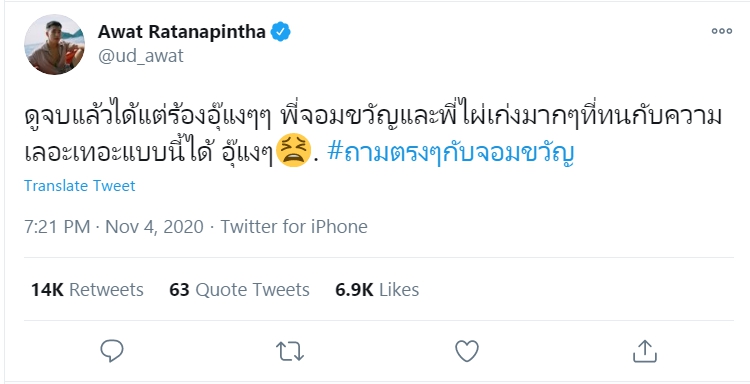Visit the @ud_awat handle link
Viewport: 750px width, 384px height.
point(141,56)
